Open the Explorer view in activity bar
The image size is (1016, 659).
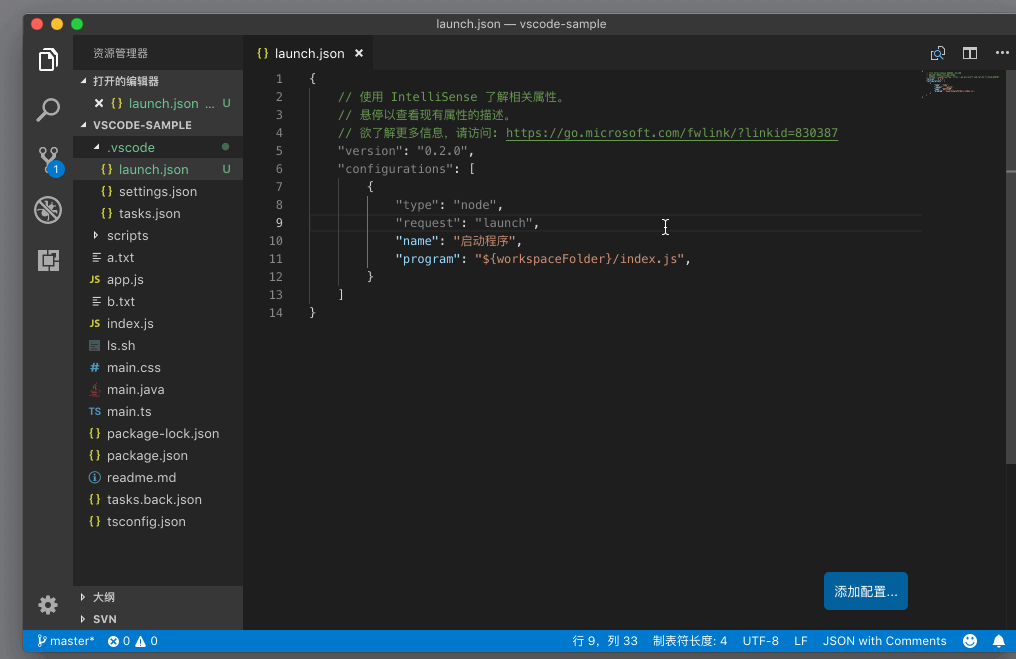pos(48,60)
